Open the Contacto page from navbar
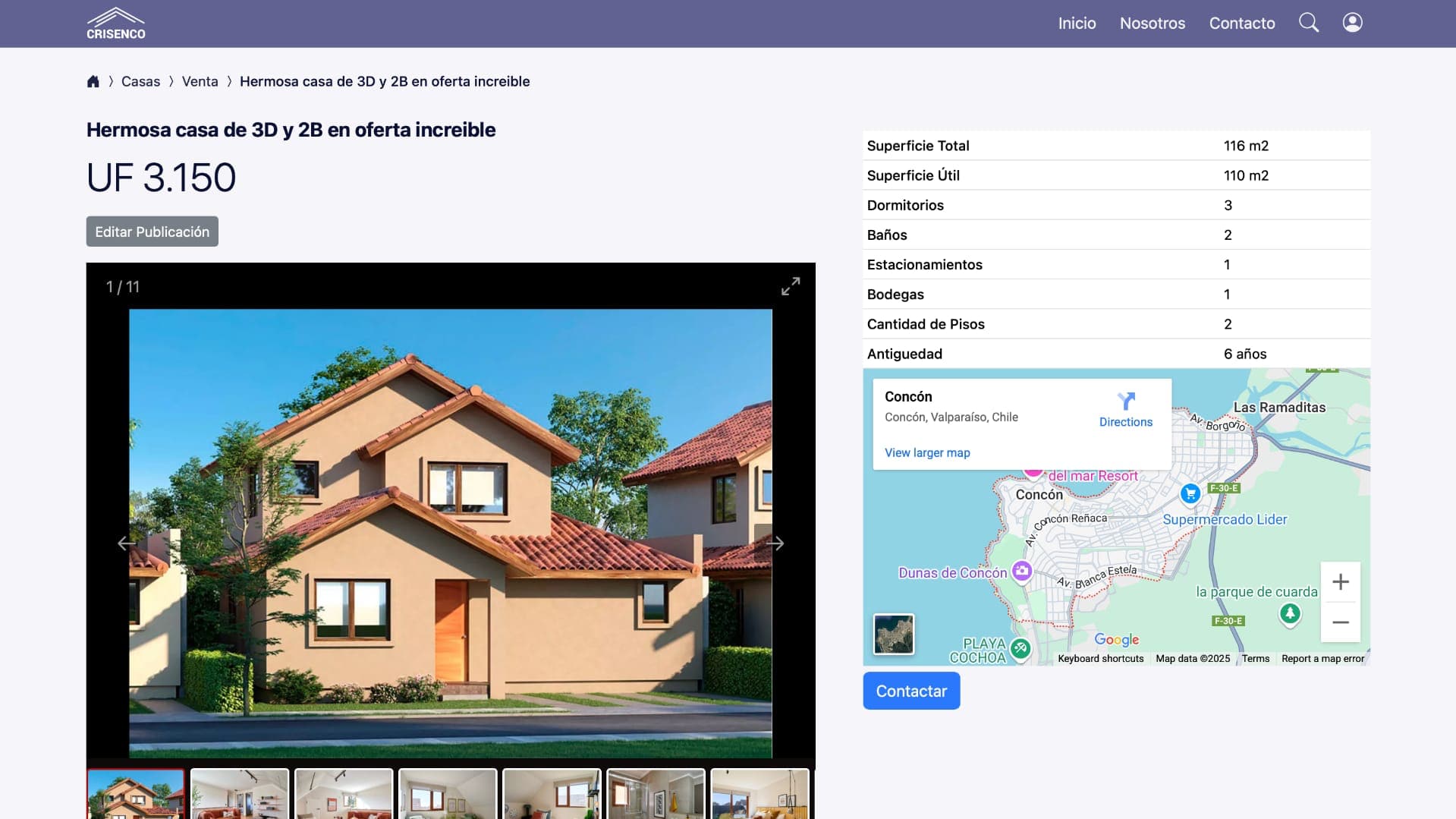The image size is (1456, 819). pyautogui.click(x=1241, y=24)
